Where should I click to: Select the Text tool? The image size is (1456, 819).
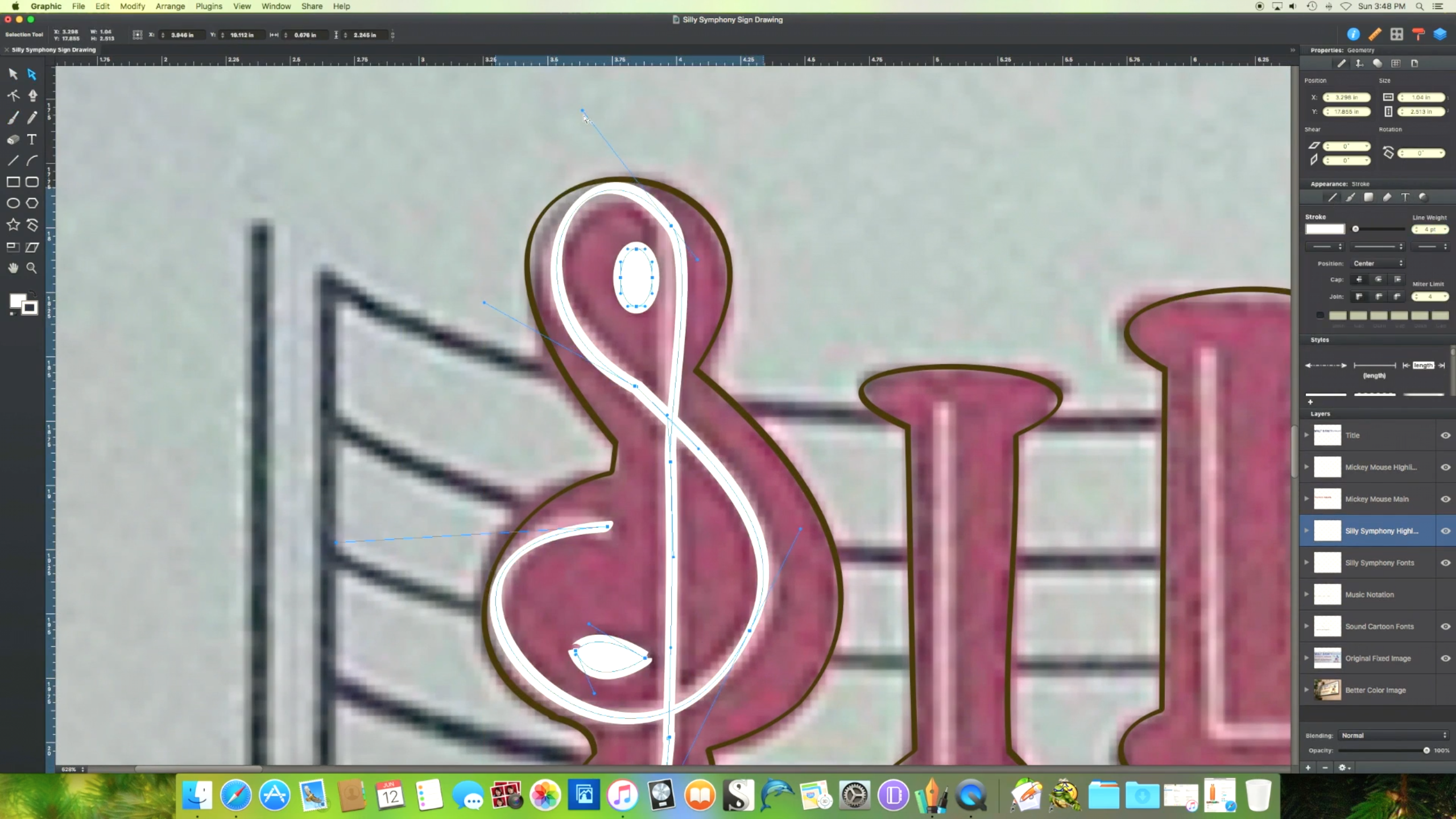32,139
